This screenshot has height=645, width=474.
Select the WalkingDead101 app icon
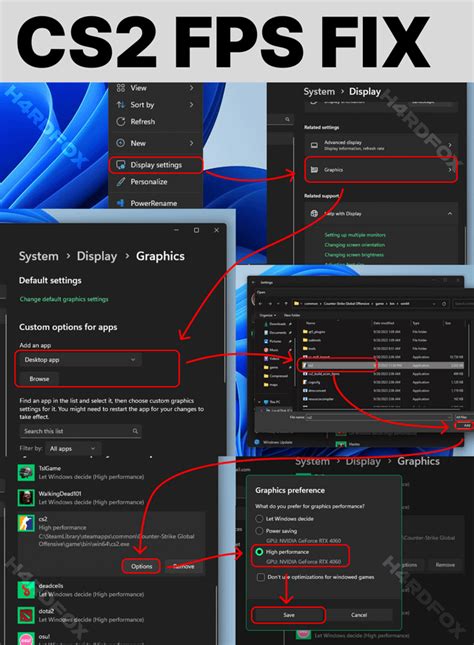tap(26, 498)
